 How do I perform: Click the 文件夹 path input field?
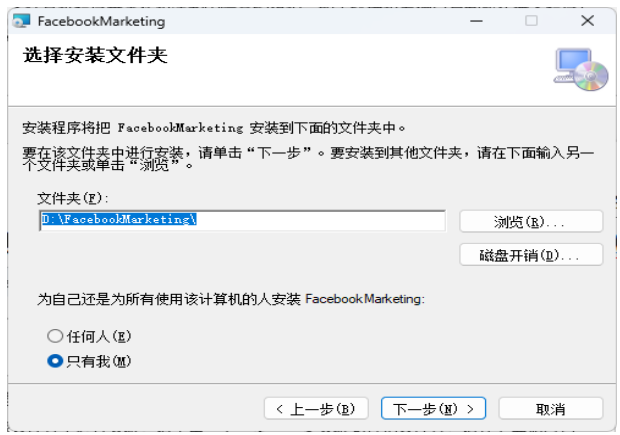(242, 220)
